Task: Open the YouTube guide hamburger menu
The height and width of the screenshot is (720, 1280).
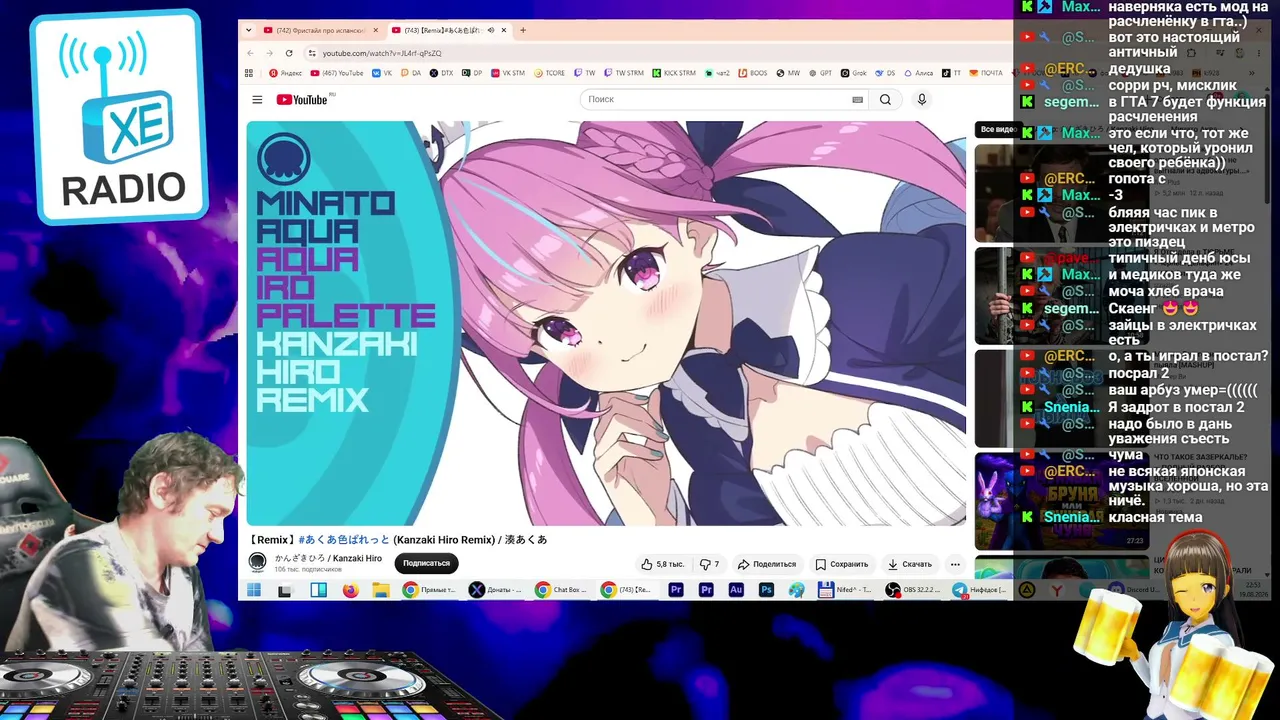Action: point(257,100)
